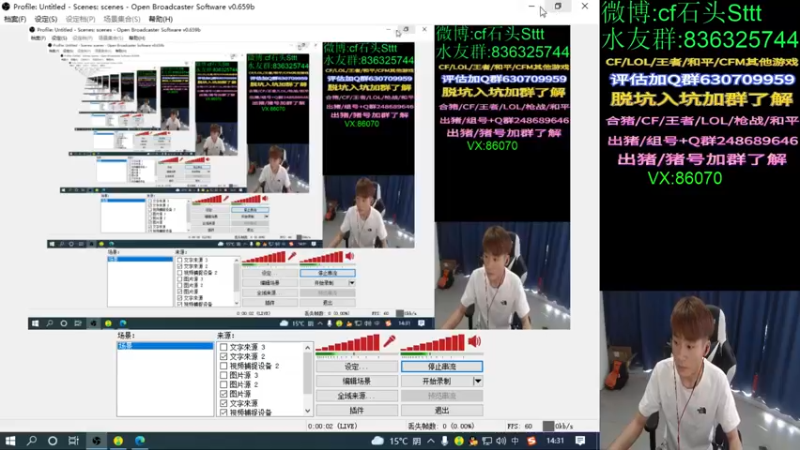This screenshot has height=450, width=800.
Task: Enable the 图片源 3 source checkbox
Action: 223,375
